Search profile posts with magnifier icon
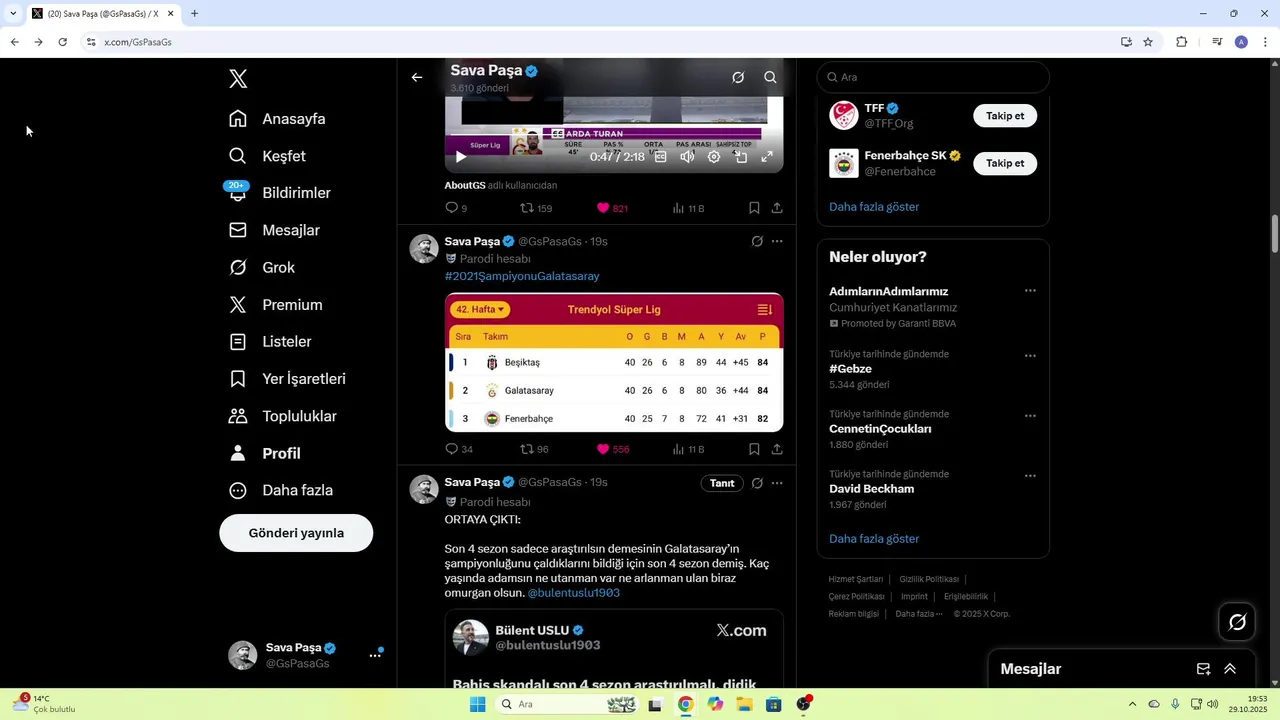Image resolution: width=1280 pixels, height=720 pixels. pos(770,77)
